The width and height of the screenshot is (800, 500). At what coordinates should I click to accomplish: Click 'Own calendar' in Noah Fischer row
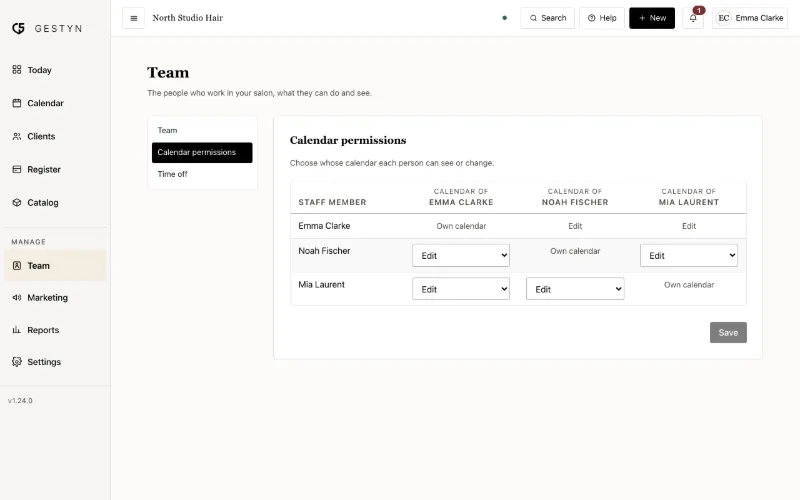coord(575,251)
